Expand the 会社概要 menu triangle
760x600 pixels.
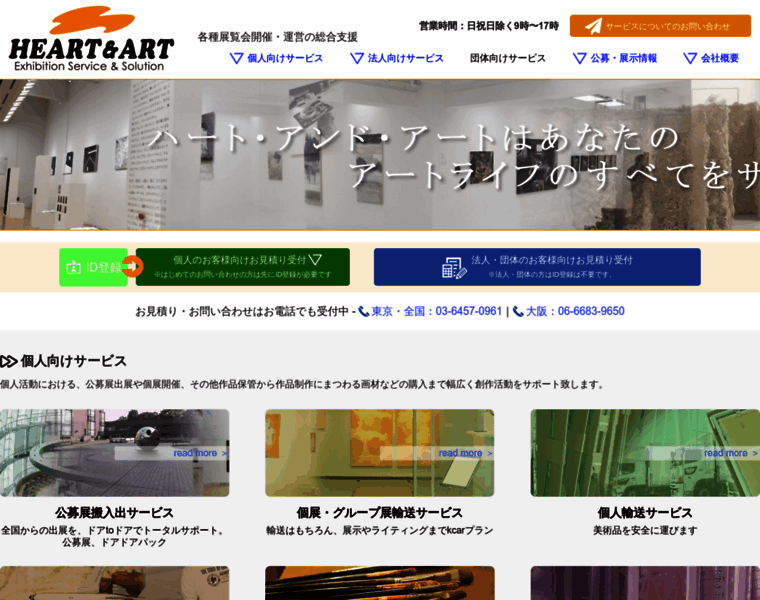click(x=690, y=59)
